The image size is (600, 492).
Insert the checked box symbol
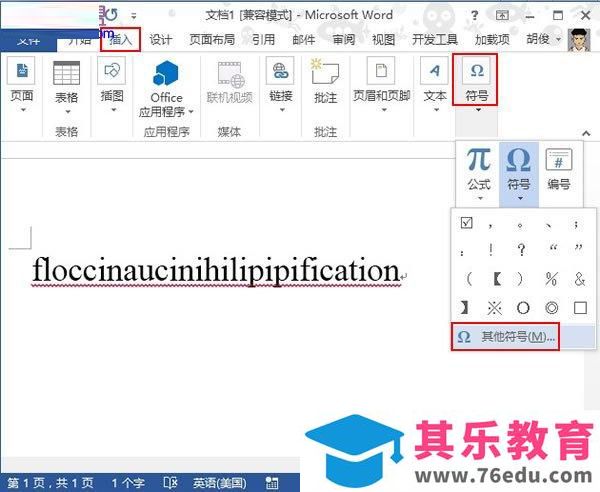pyautogui.click(x=466, y=223)
